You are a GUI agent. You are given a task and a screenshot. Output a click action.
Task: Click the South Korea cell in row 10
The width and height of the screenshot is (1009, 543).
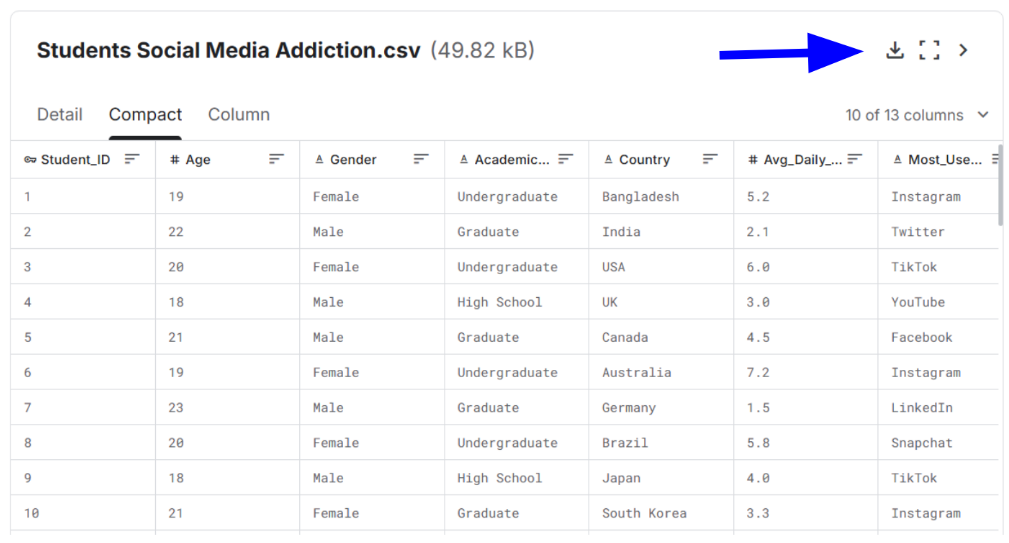point(644,513)
